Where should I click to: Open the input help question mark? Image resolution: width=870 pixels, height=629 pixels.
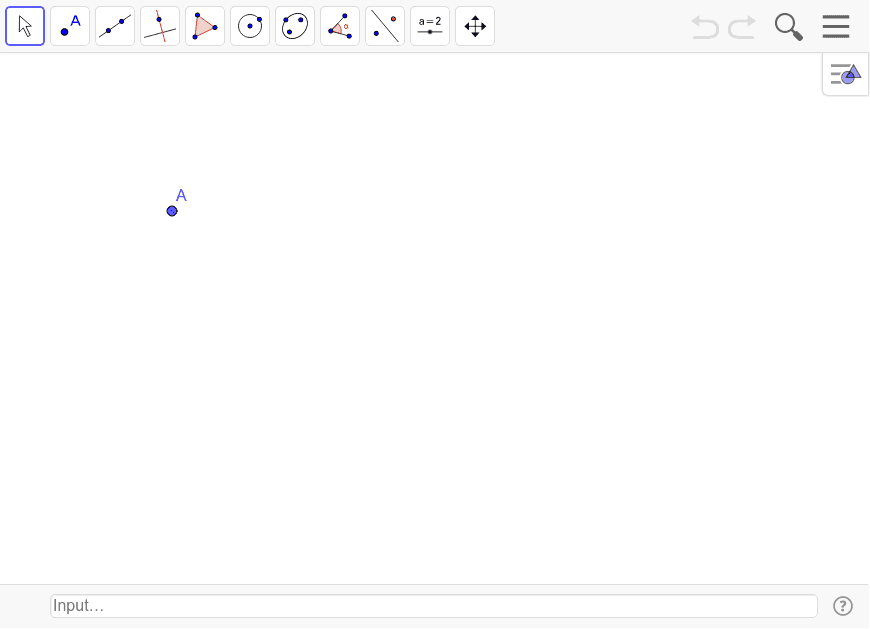[x=843, y=606]
